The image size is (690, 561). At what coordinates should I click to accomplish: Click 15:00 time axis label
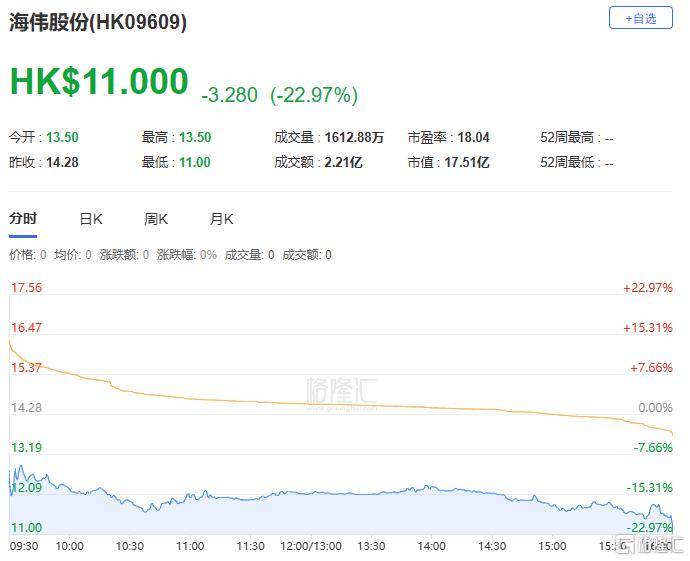(x=552, y=546)
